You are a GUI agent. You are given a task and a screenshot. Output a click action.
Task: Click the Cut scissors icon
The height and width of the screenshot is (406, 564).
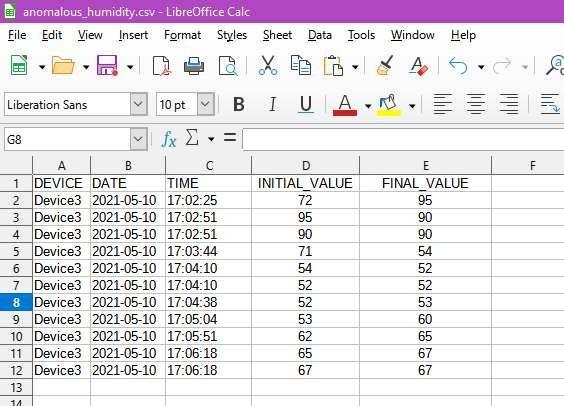tap(268, 65)
